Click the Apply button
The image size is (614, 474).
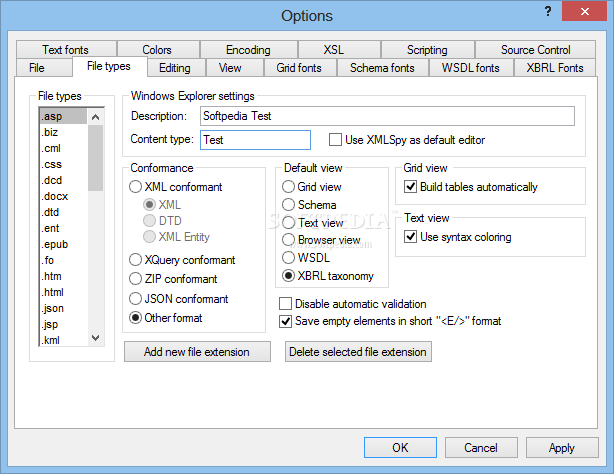(561, 448)
